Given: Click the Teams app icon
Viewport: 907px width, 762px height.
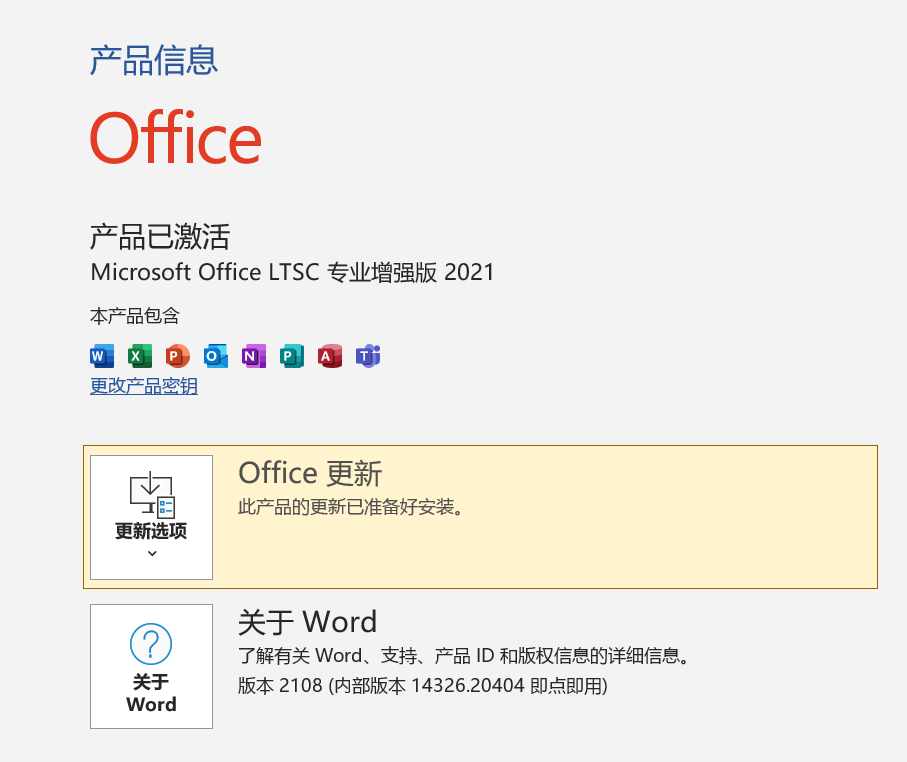Looking at the screenshot, I should click(x=368, y=356).
